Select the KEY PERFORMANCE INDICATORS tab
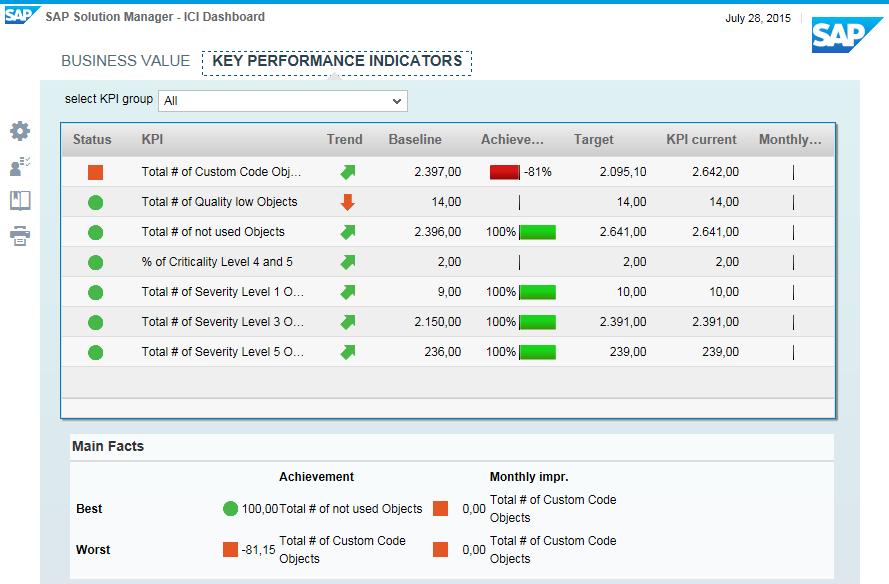 [337, 61]
